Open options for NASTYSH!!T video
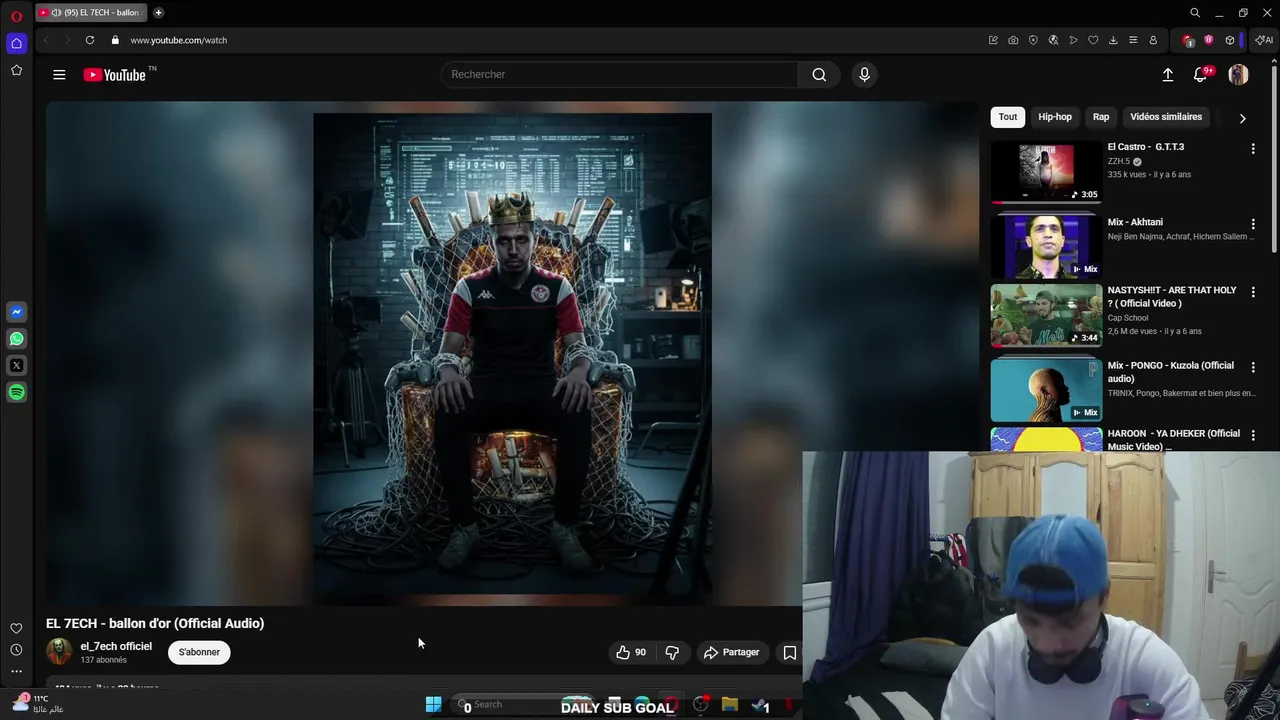 coord(1253,292)
